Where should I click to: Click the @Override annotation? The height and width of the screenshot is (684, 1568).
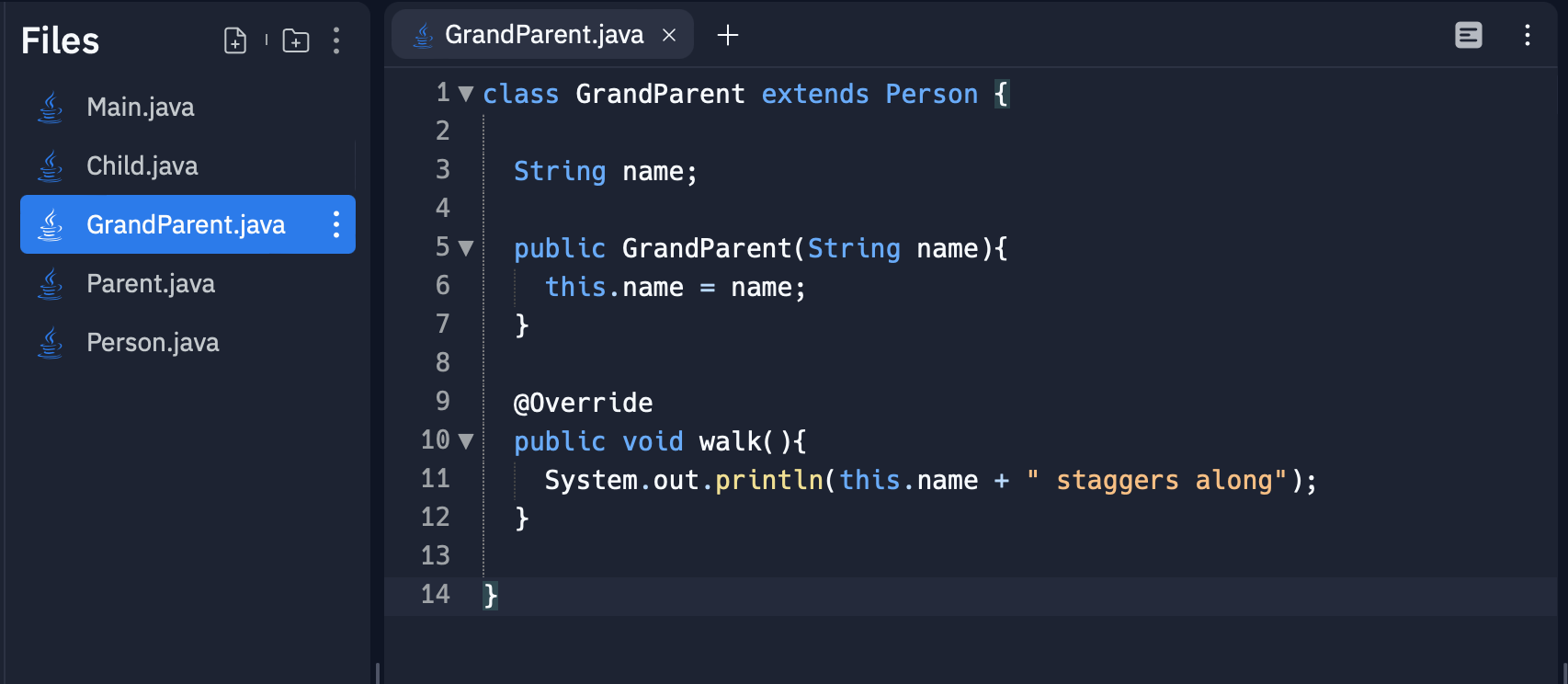click(x=584, y=403)
